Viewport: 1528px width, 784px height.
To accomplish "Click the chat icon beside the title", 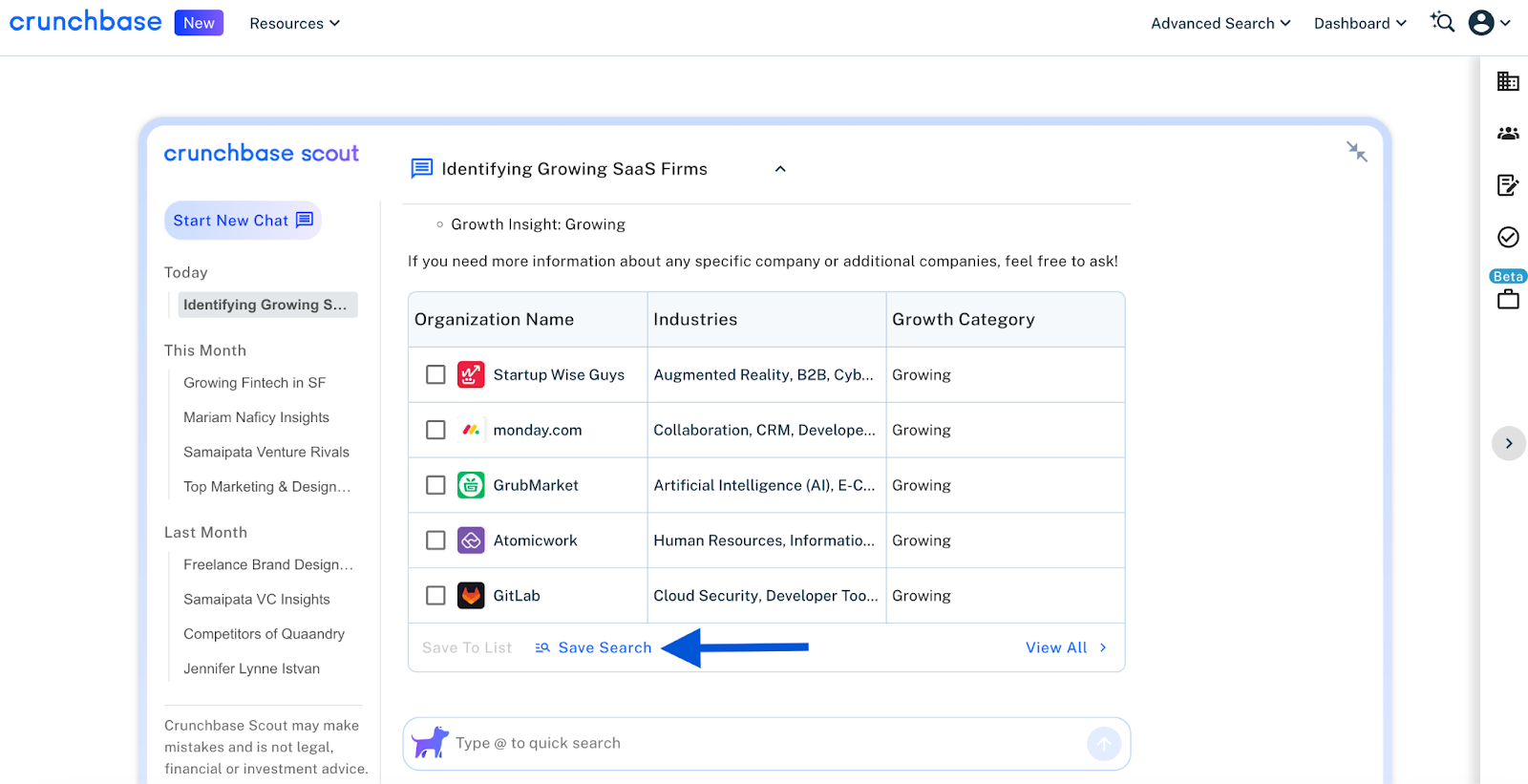I will click(x=421, y=169).
